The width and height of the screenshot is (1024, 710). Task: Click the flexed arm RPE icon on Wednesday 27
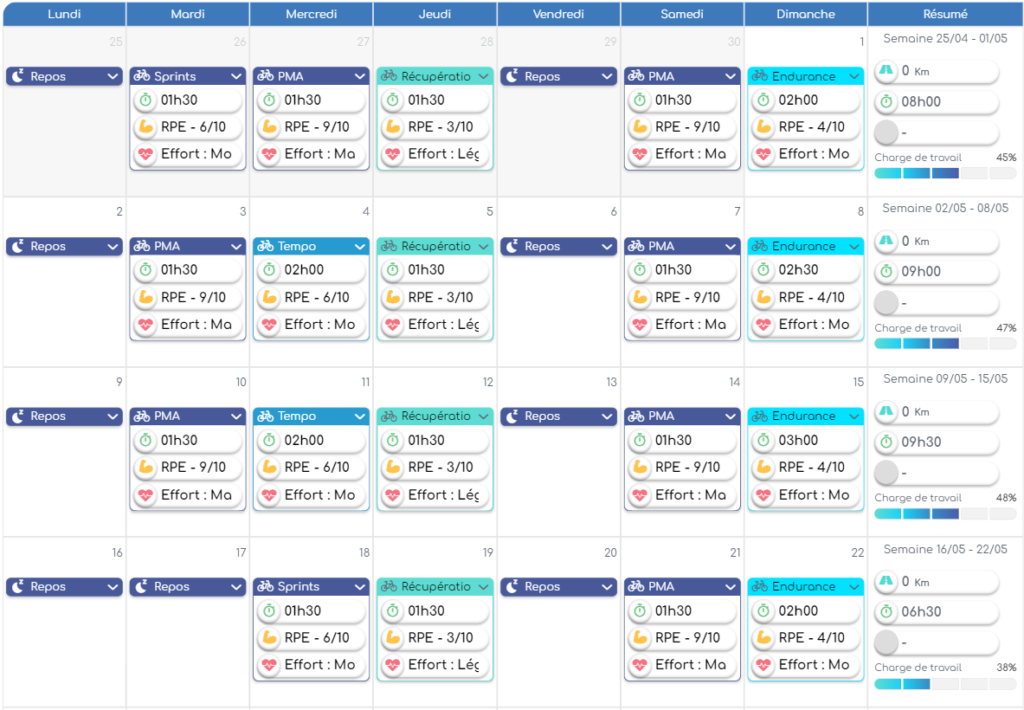268,127
